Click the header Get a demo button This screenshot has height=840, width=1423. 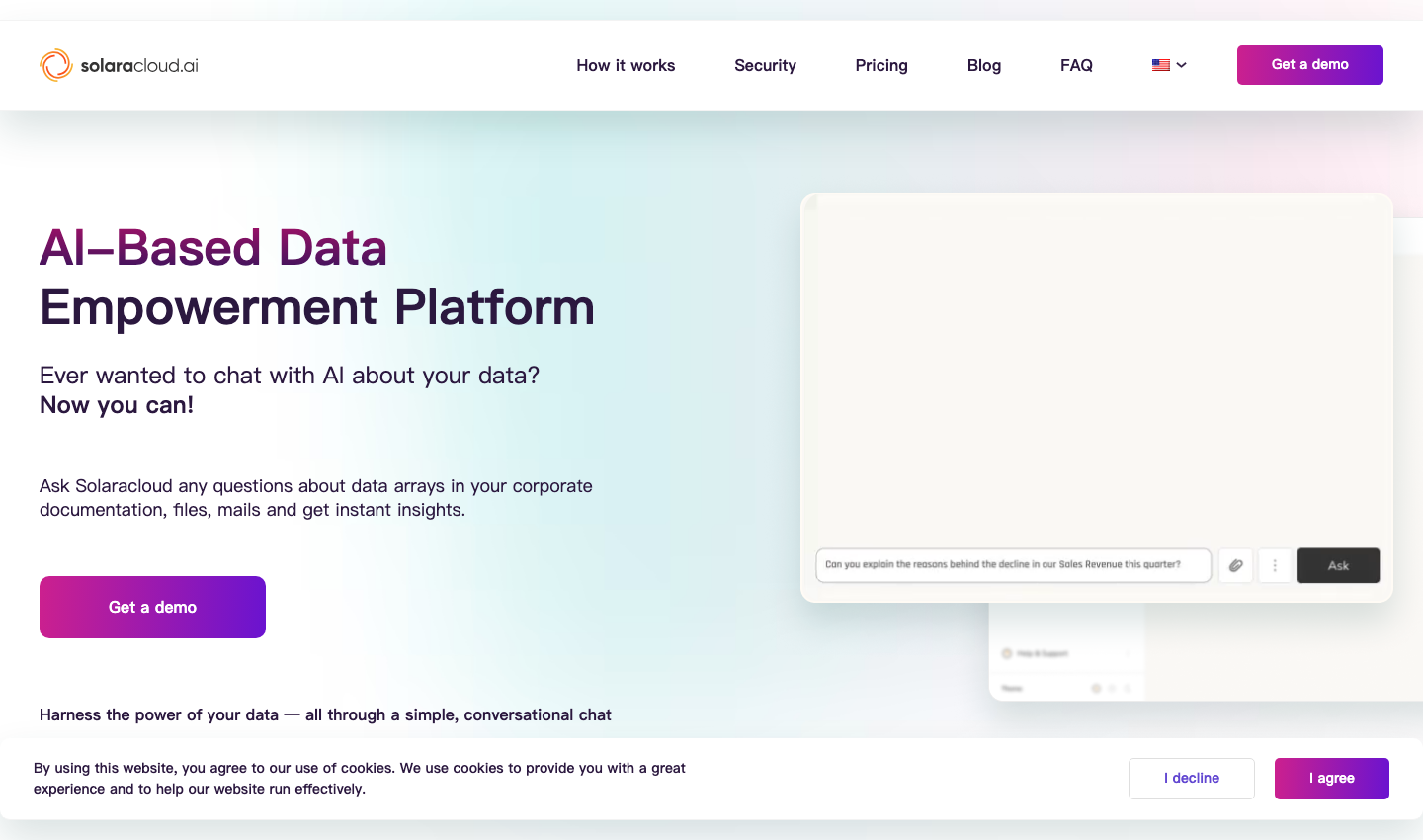1310,65
